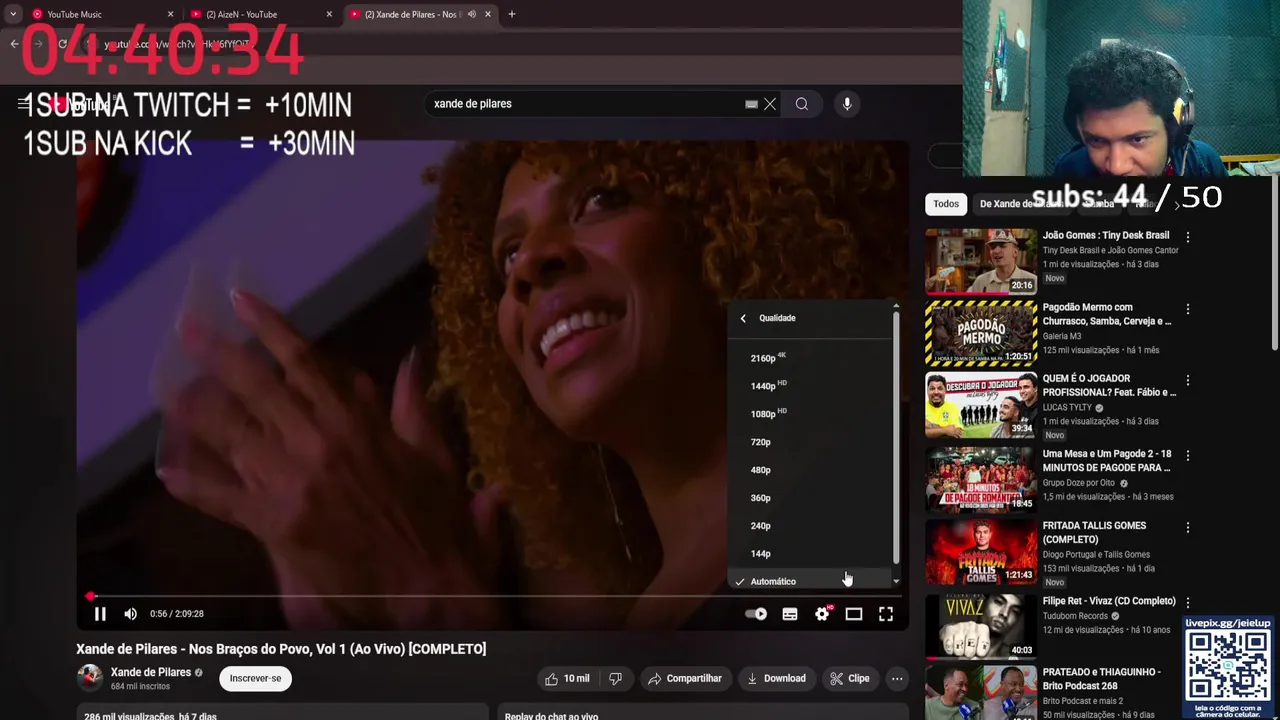This screenshot has width=1280, height=720.
Task: Open the player settings gear icon
Action: 822,614
